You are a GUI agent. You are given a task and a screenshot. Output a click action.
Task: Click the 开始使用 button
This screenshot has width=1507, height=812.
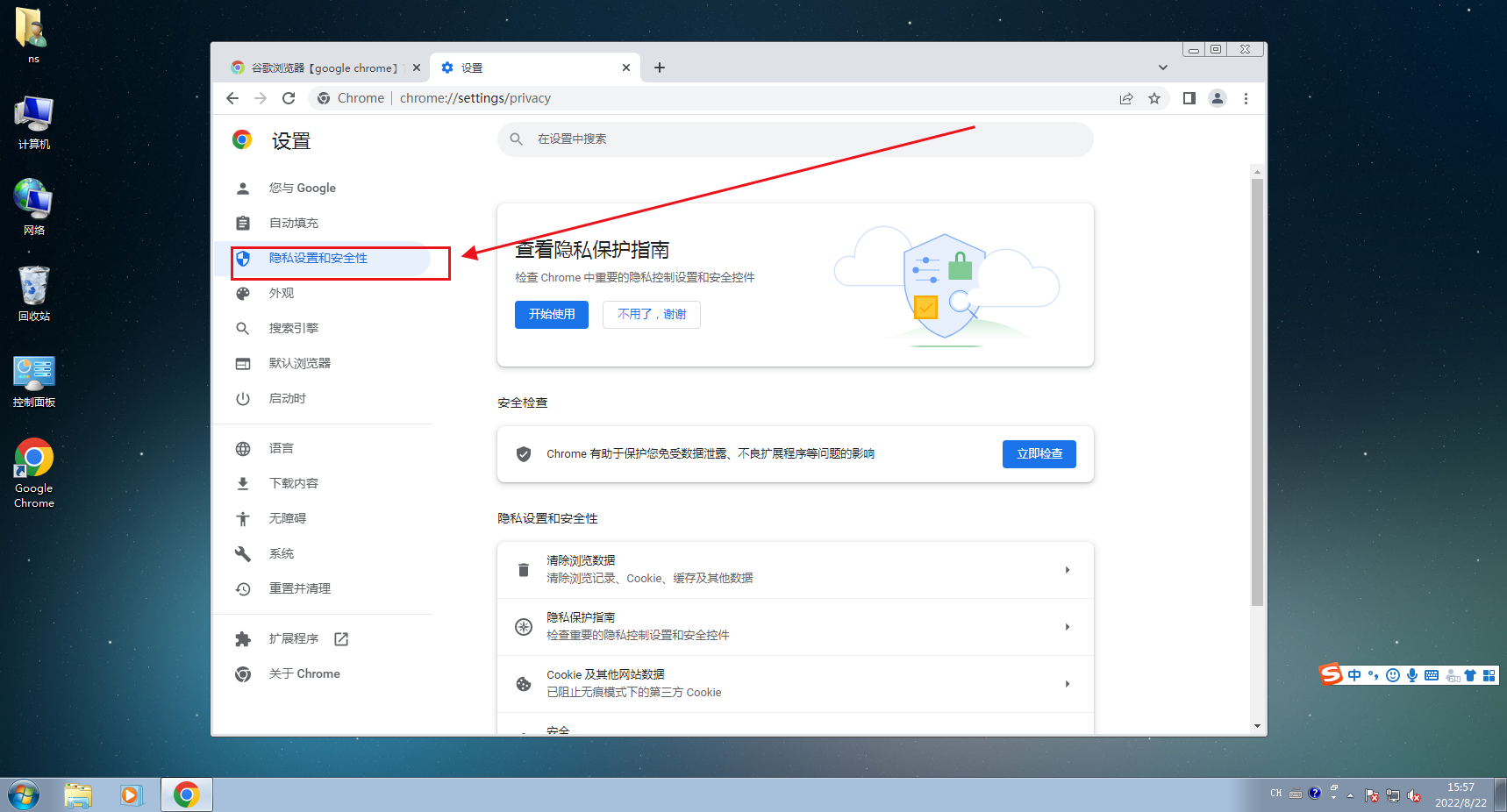click(x=551, y=314)
